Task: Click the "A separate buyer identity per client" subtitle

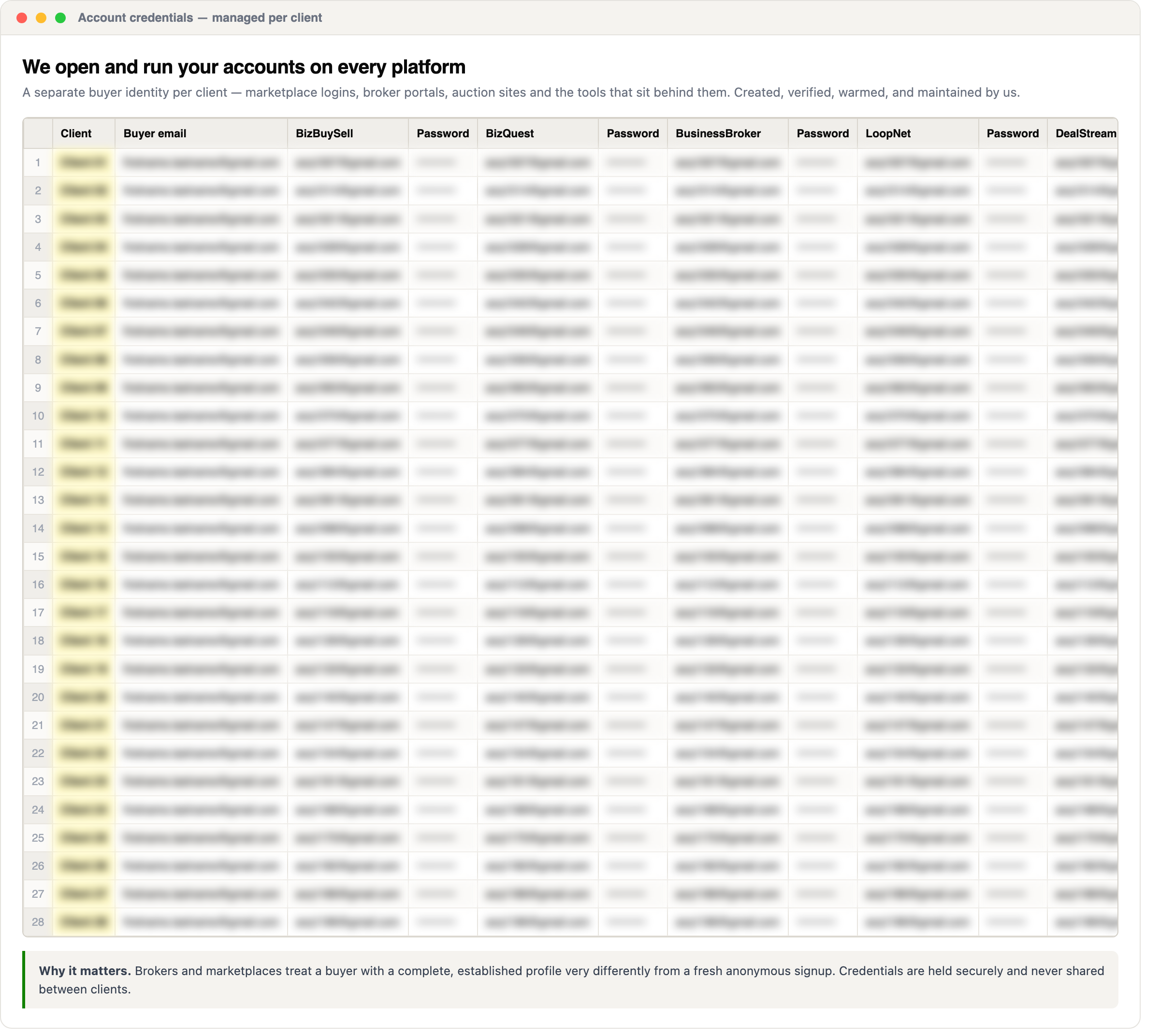Action: click(521, 93)
